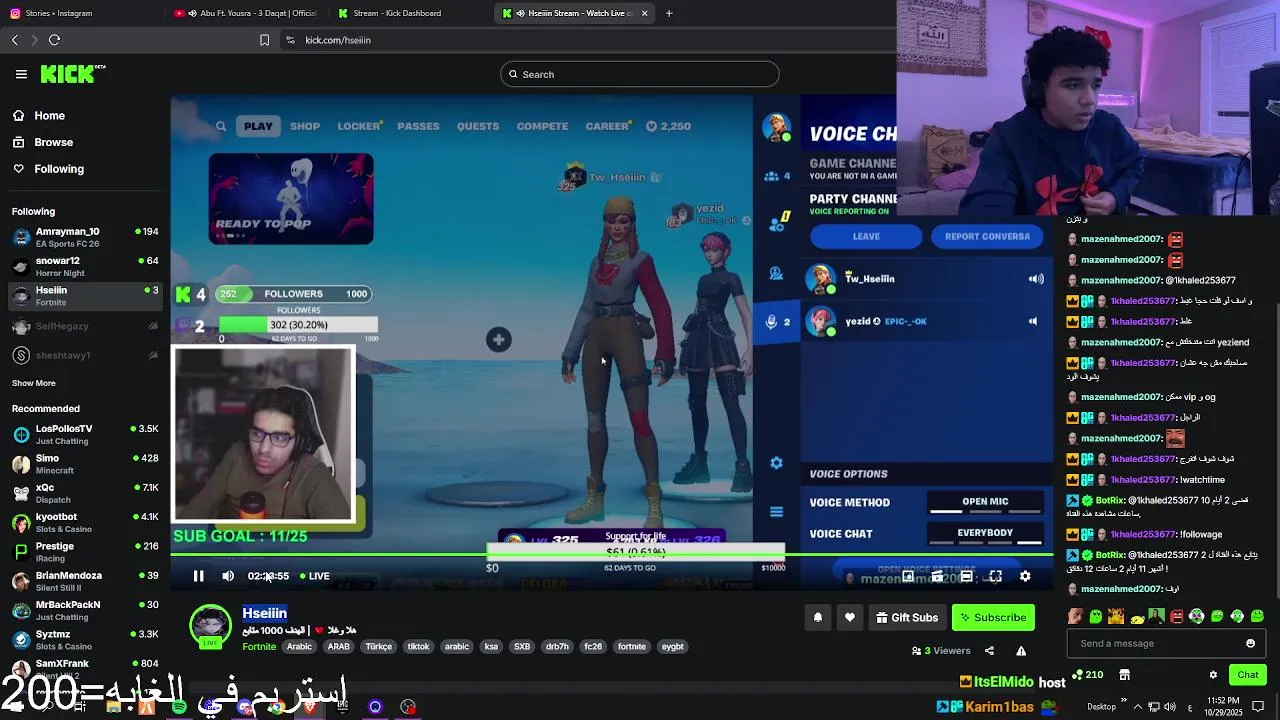Click the green Chat send button
The width and height of the screenshot is (1280, 720).
[1247, 675]
